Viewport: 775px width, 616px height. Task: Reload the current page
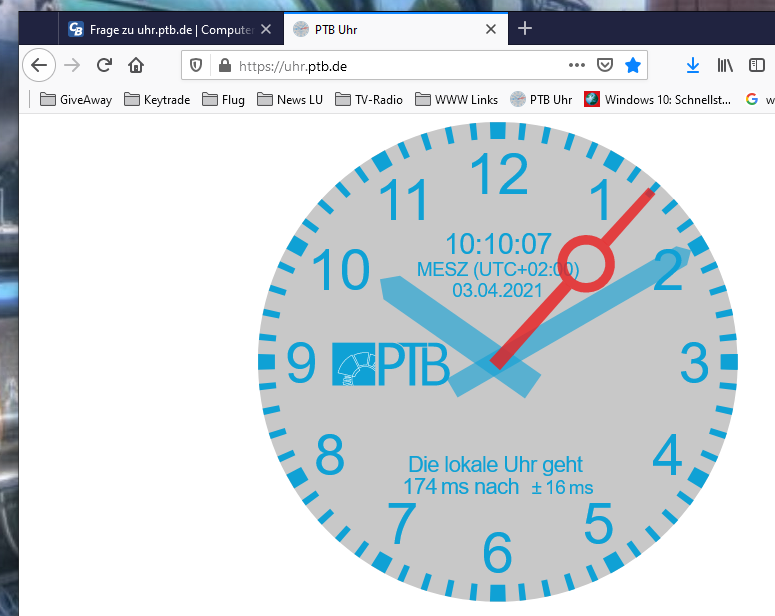point(104,65)
